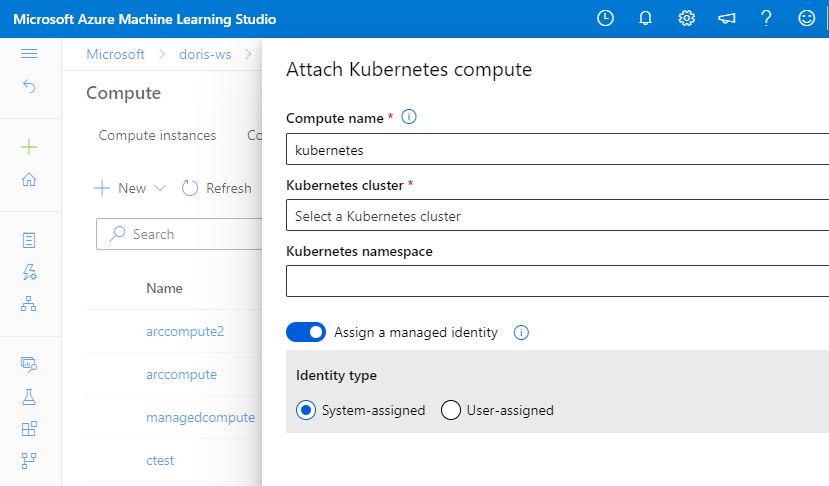Open the arccompute2 compute link
829x486 pixels.
point(185,331)
